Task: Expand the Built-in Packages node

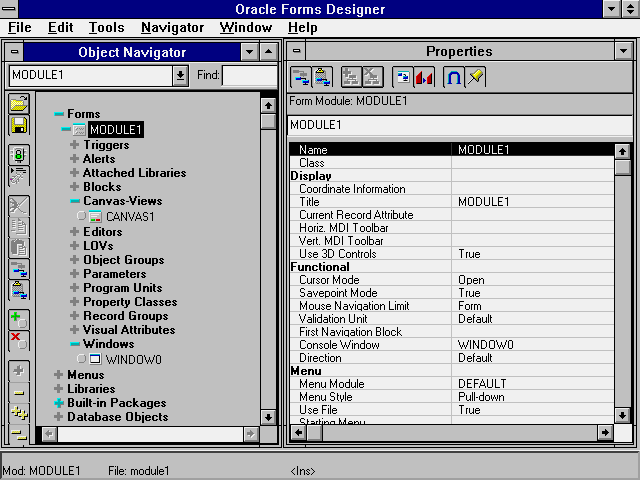Action: tap(59, 403)
